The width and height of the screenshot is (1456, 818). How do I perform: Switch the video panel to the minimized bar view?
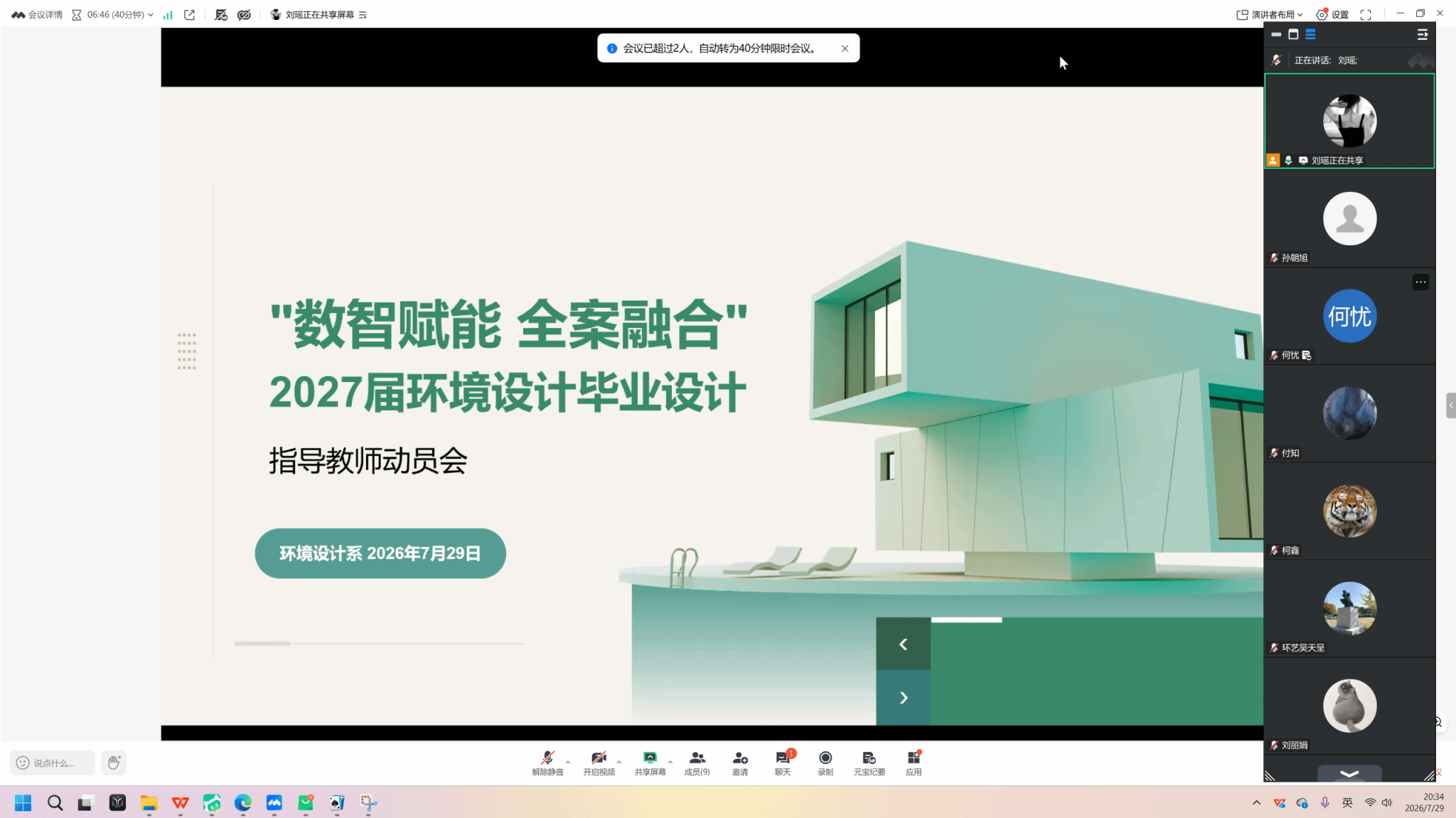pyautogui.click(x=1276, y=34)
